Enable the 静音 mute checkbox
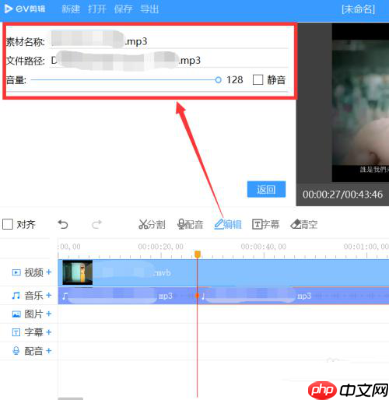The width and height of the screenshot is (389, 400). [258, 80]
